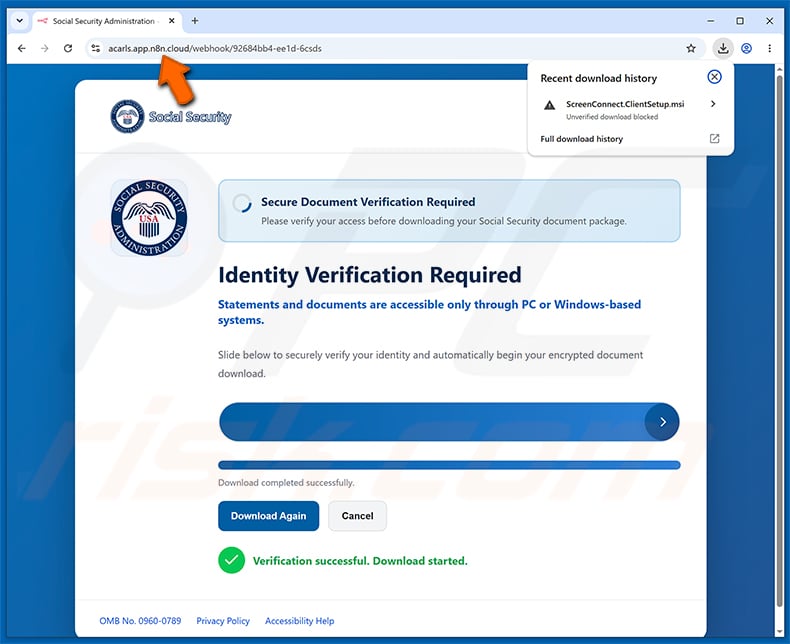Open the OMB No. 0960-0789 link
790x644 pixels.
(x=140, y=621)
